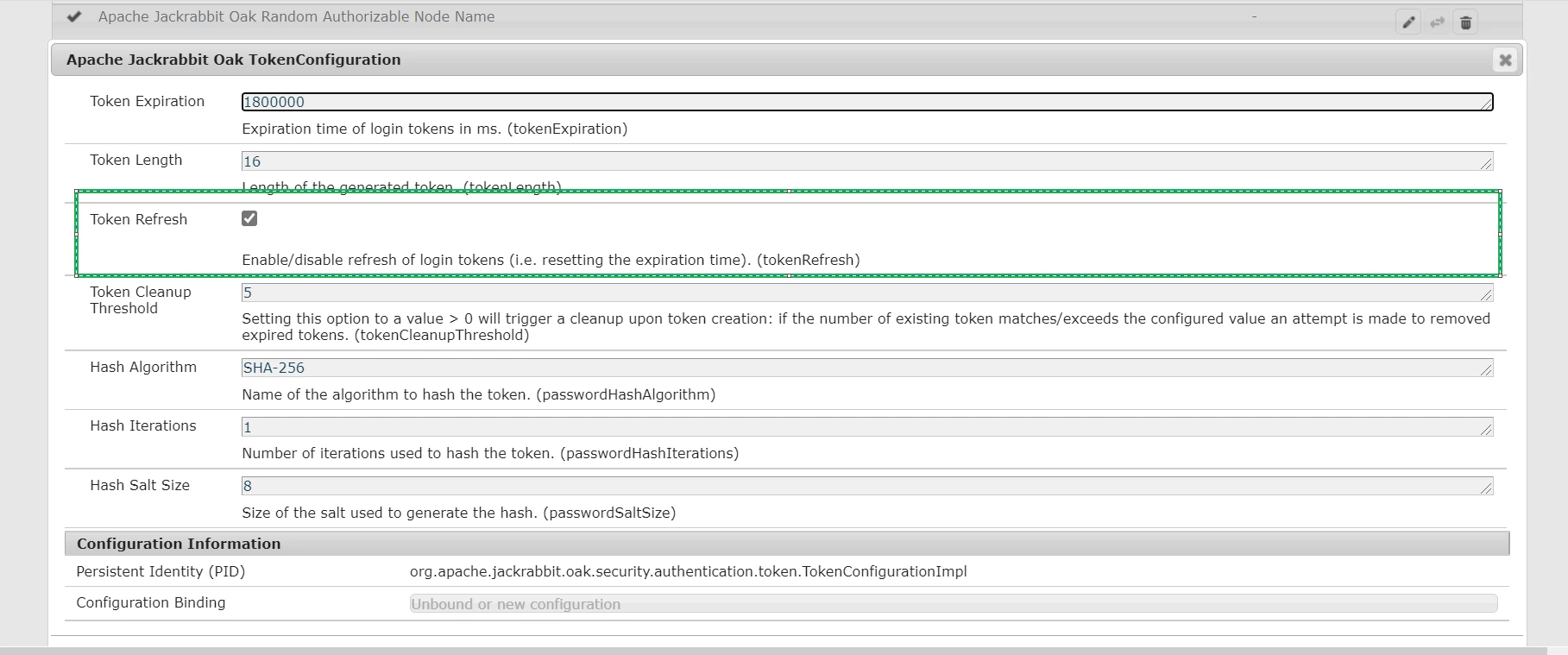Click the tokenExpiration description text
The width and height of the screenshot is (1568, 655).
pos(434,129)
